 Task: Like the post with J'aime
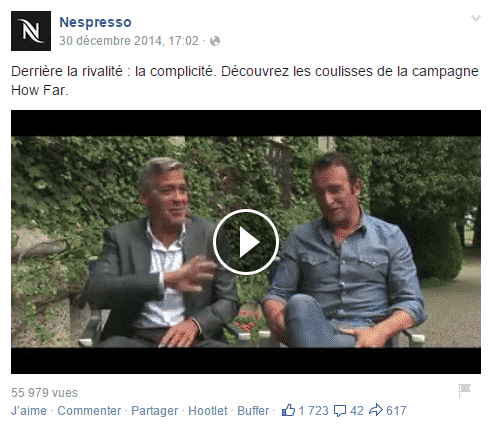pyautogui.click(x=29, y=411)
